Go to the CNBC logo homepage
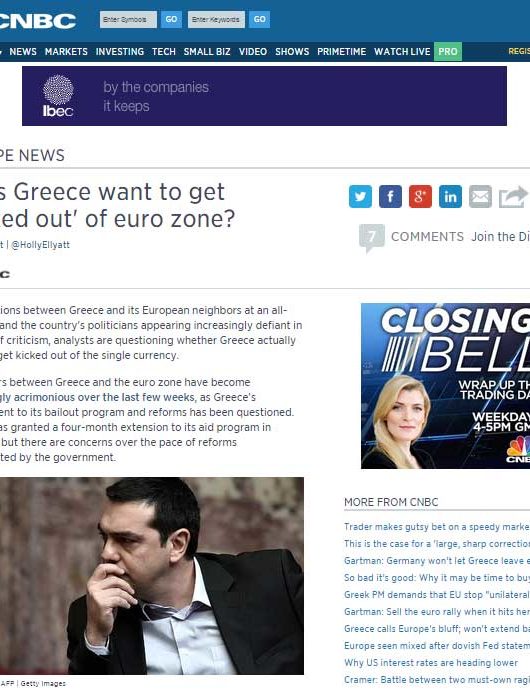The image size is (530, 696). [37, 21]
